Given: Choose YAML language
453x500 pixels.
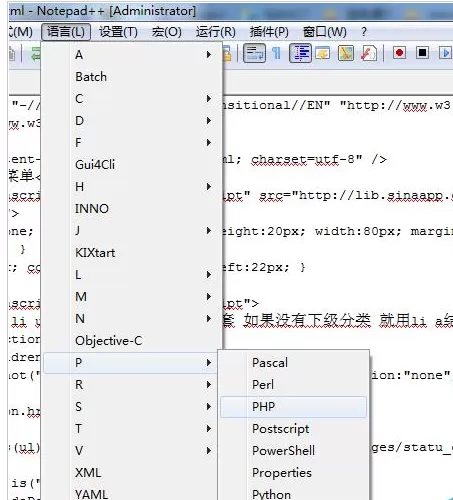Looking at the screenshot, I should pos(131,493).
